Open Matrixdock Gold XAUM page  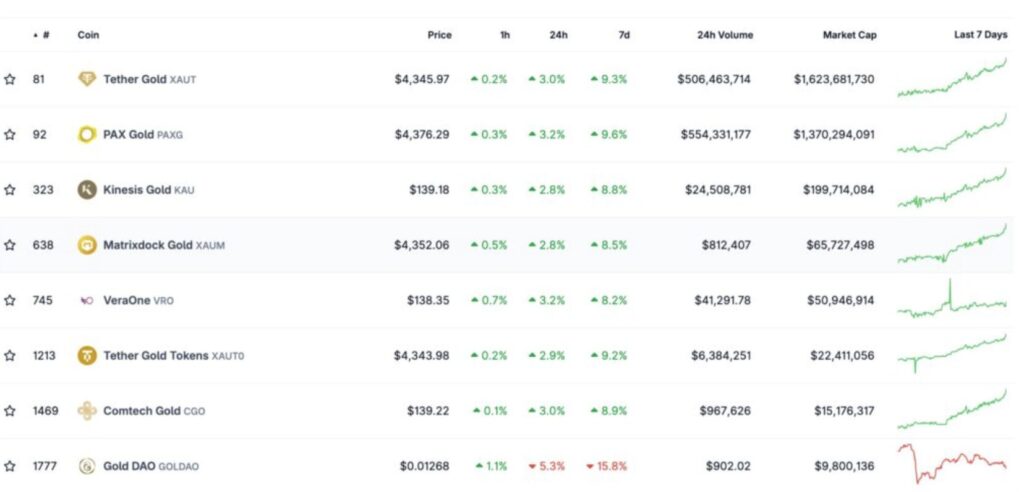164,245
